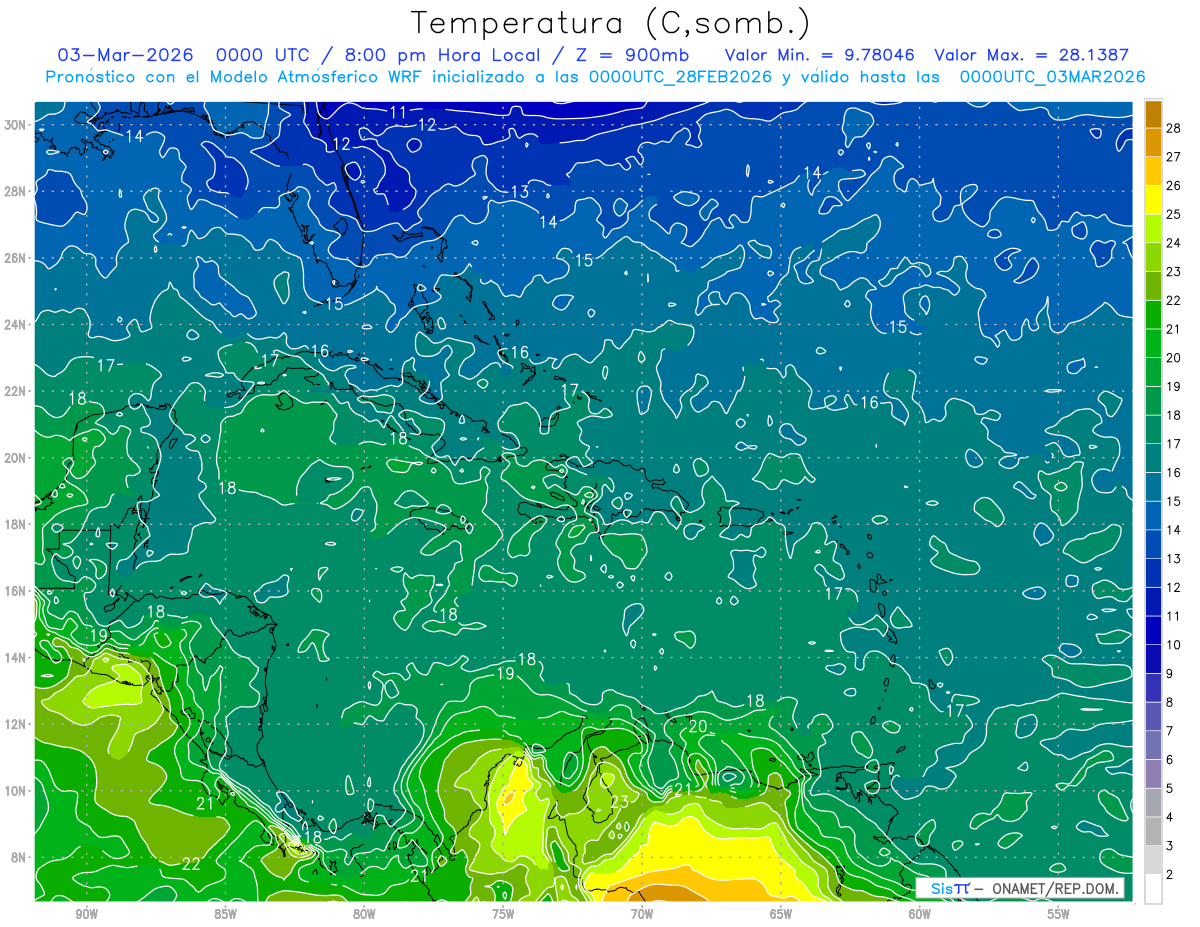Click the colorbar scale label '25'

point(1174,214)
